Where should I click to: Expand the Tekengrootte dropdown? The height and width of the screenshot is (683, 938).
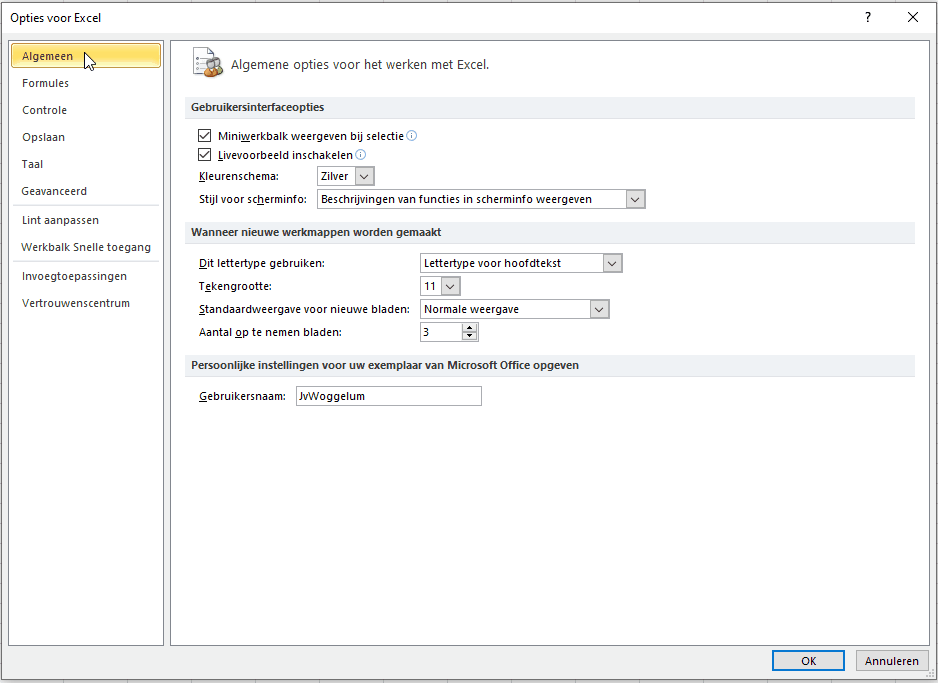click(440, 286)
